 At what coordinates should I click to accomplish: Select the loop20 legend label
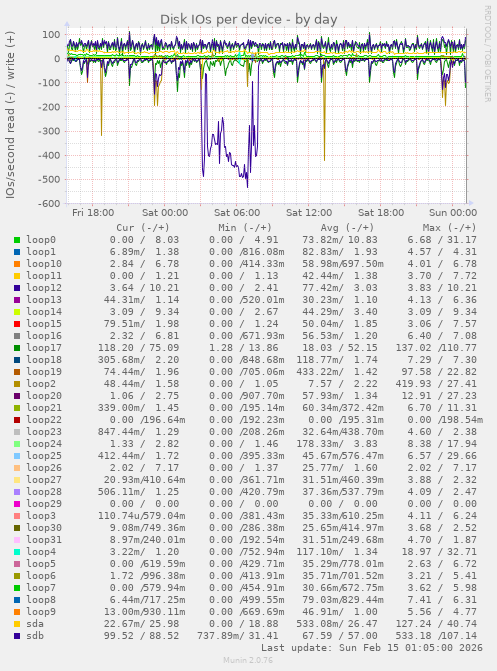click(44, 396)
